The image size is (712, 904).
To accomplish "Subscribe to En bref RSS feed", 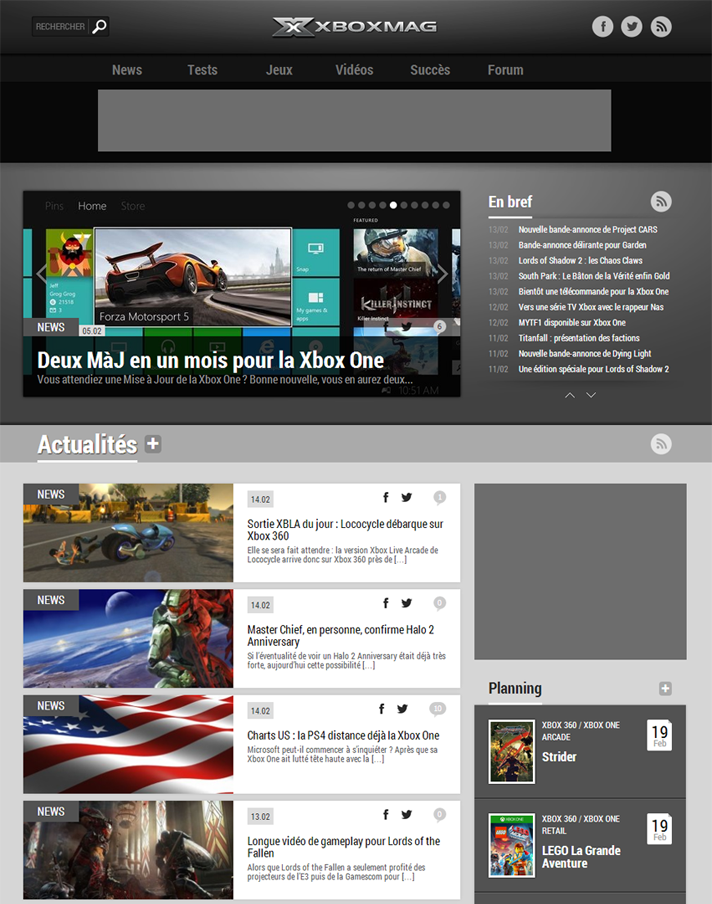I will 661,201.
